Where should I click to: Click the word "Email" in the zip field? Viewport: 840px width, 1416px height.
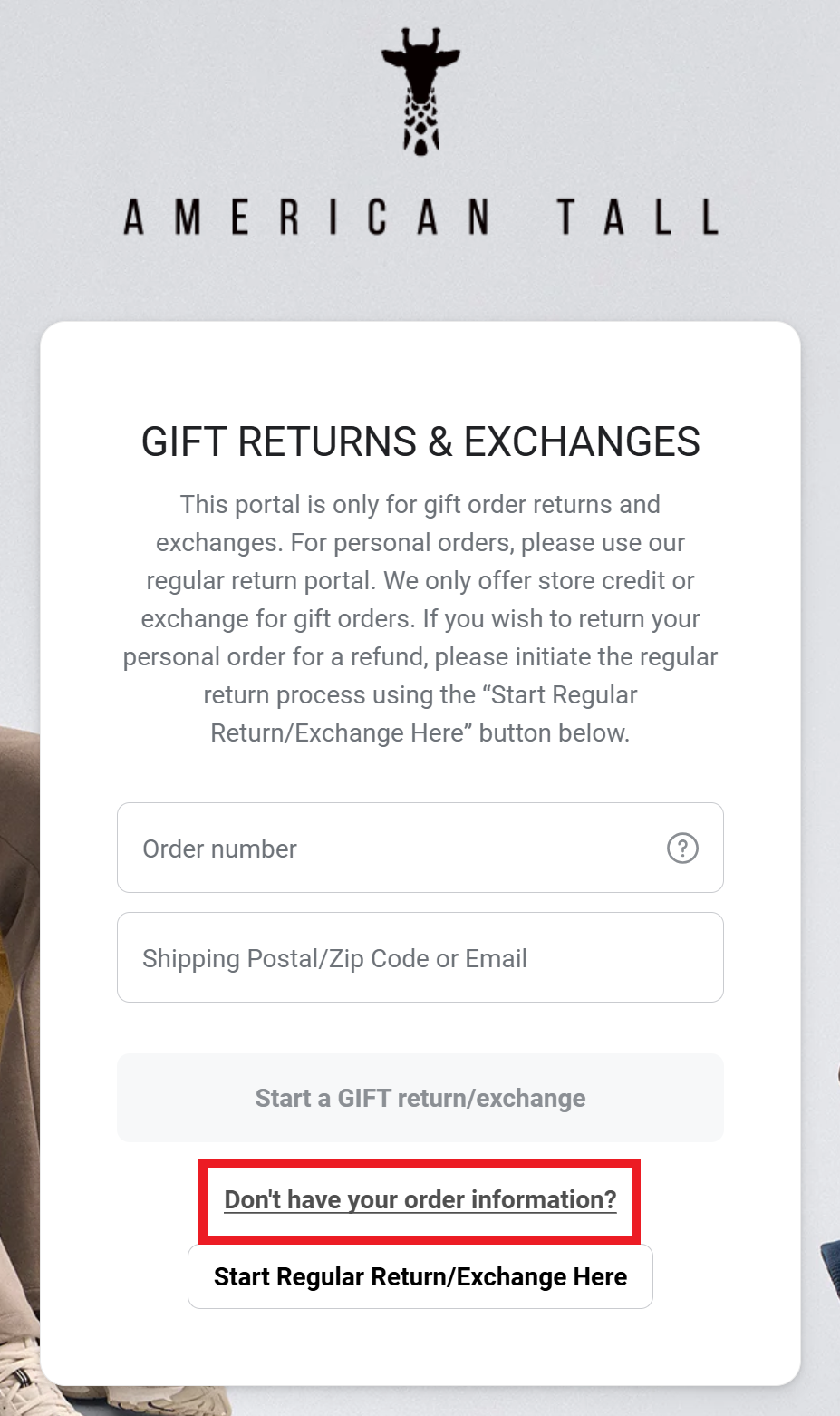coord(496,958)
